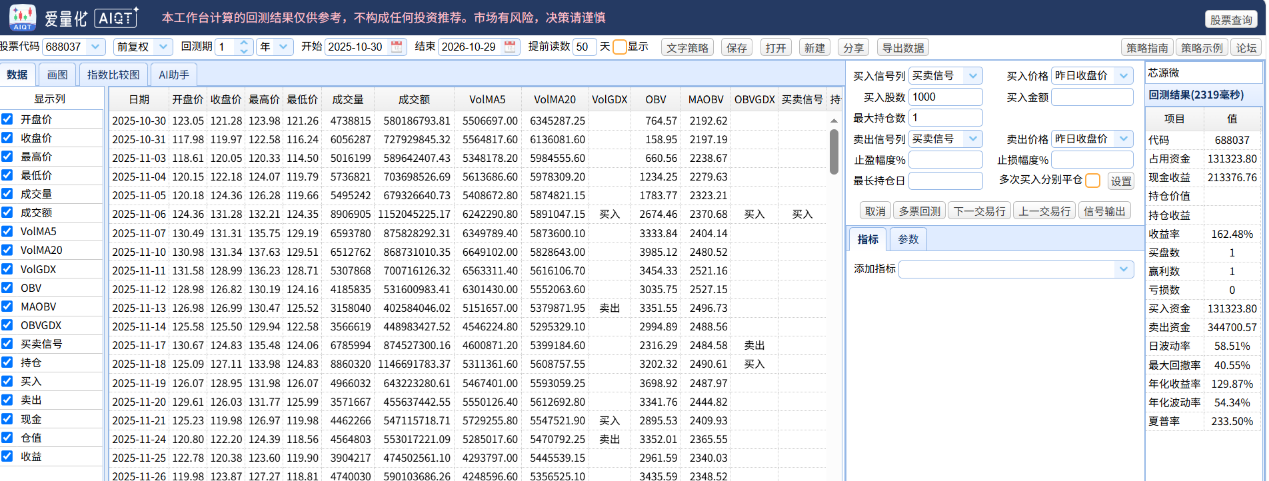The width and height of the screenshot is (1269, 481).
Task: Open the end date calendar picker
Action: (x=511, y=47)
